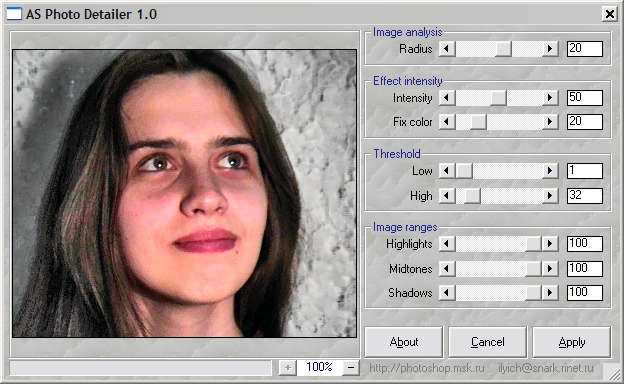The width and height of the screenshot is (624, 384).
Task: Click the portrait preview image
Action: [x=185, y=193]
